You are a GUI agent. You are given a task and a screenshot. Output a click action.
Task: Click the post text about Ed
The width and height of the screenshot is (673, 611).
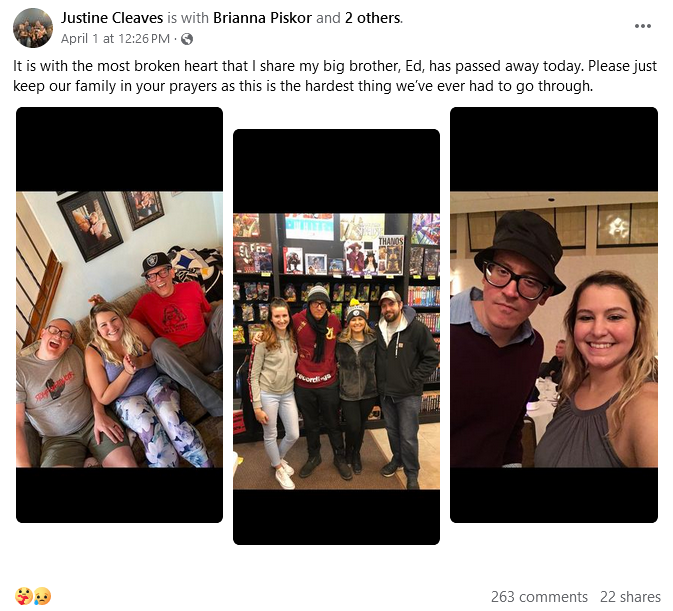pyautogui.click(x=335, y=76)
